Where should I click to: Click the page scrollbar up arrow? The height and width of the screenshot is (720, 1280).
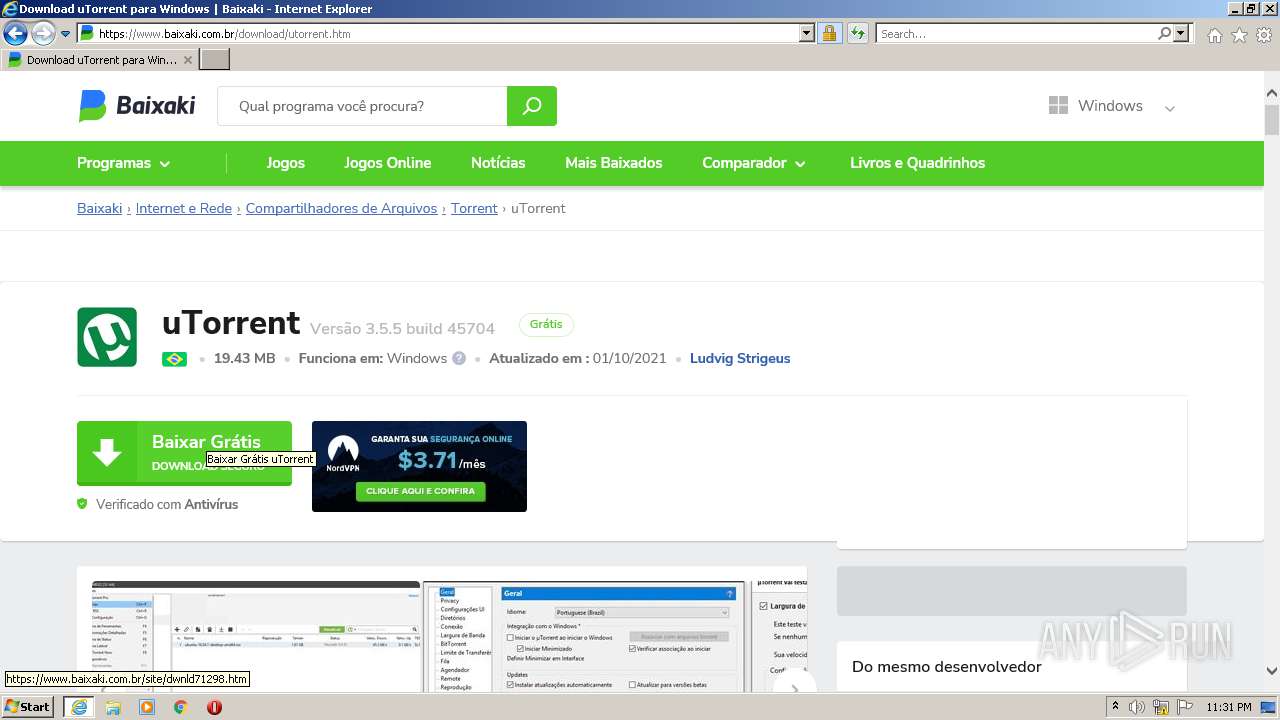(x=1272, y=93)
